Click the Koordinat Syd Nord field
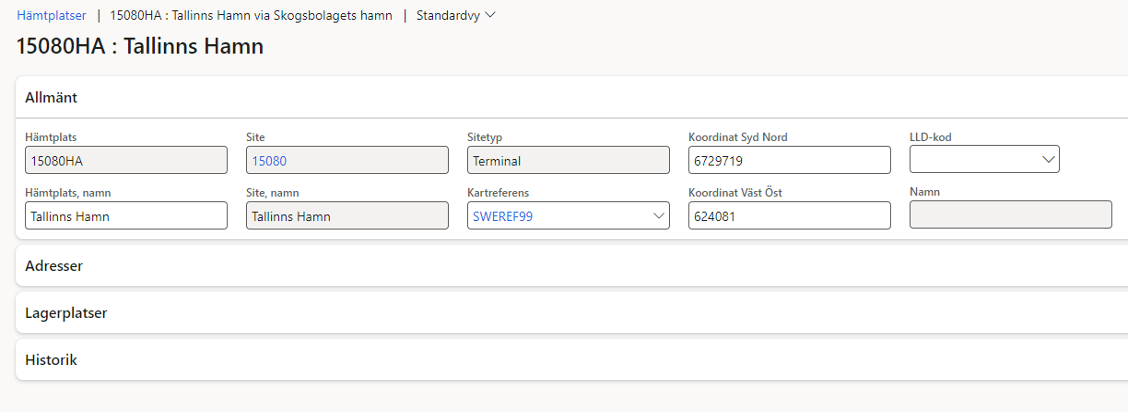Image resolution: width=1128 pixels, height=412 pixels. [x=788, y=160]
